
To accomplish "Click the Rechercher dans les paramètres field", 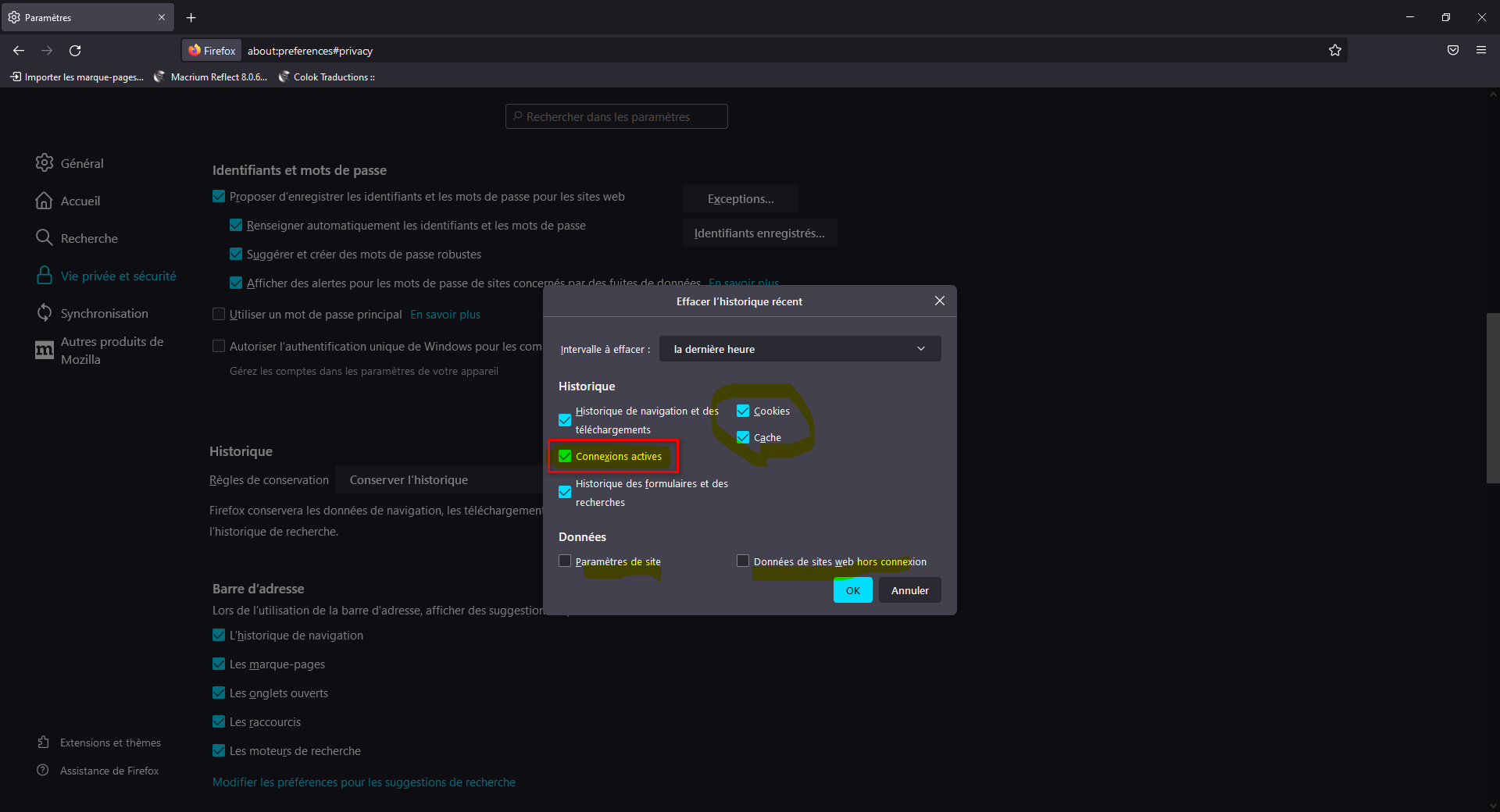I will tap(616, 117).
